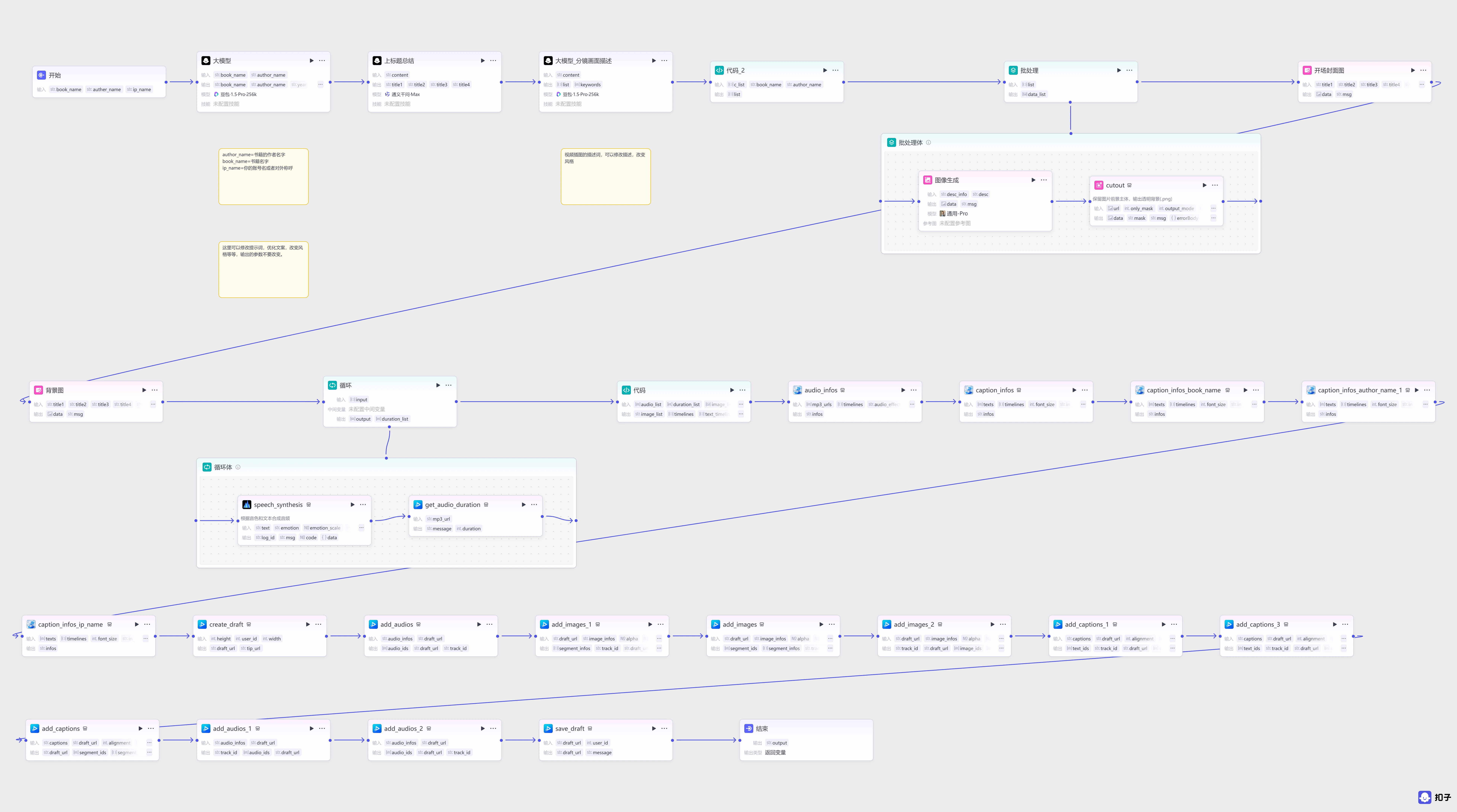This screenshot has width=1457, height=812.
Task: Click the 上标题总结 node icon
Action: (377, 60)
